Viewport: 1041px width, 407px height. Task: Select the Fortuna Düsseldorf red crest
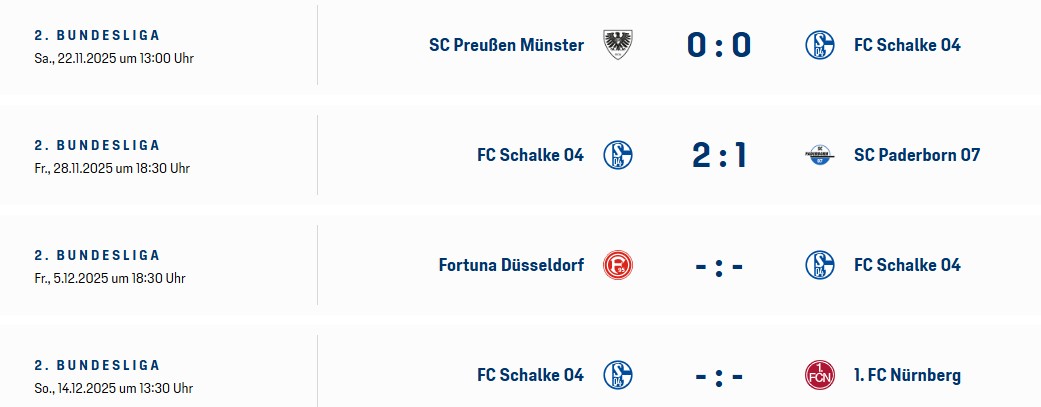click(618, 265)
